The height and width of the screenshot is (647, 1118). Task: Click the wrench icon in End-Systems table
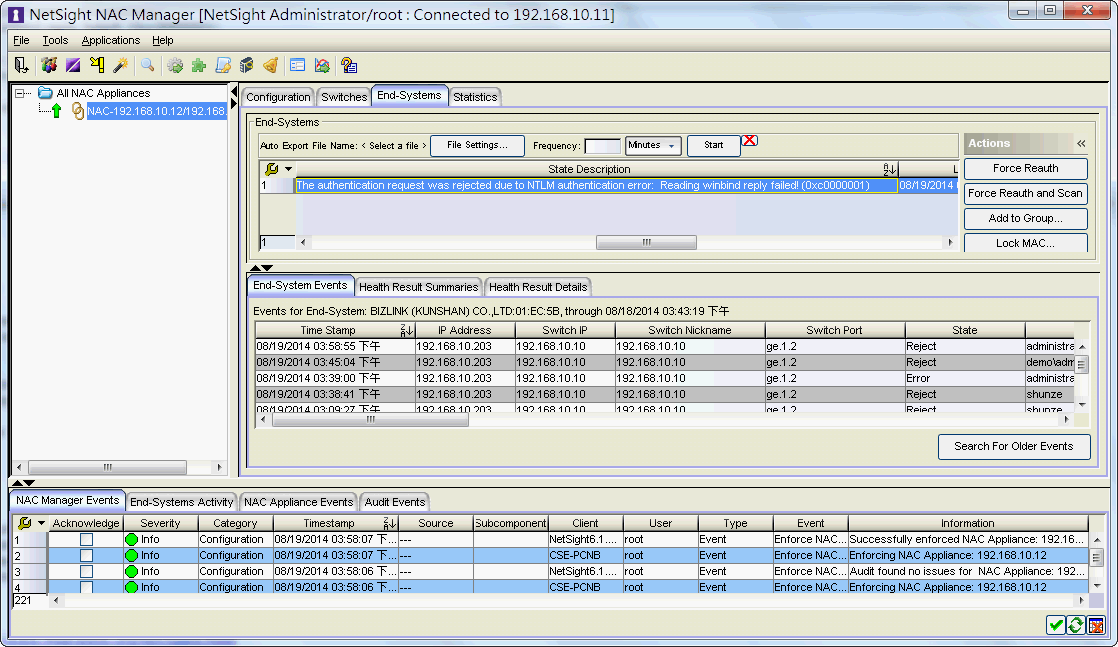(x=271, y=169)
